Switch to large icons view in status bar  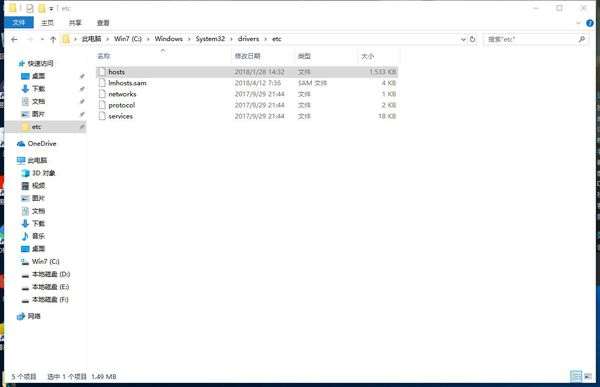tap(588, 376)
